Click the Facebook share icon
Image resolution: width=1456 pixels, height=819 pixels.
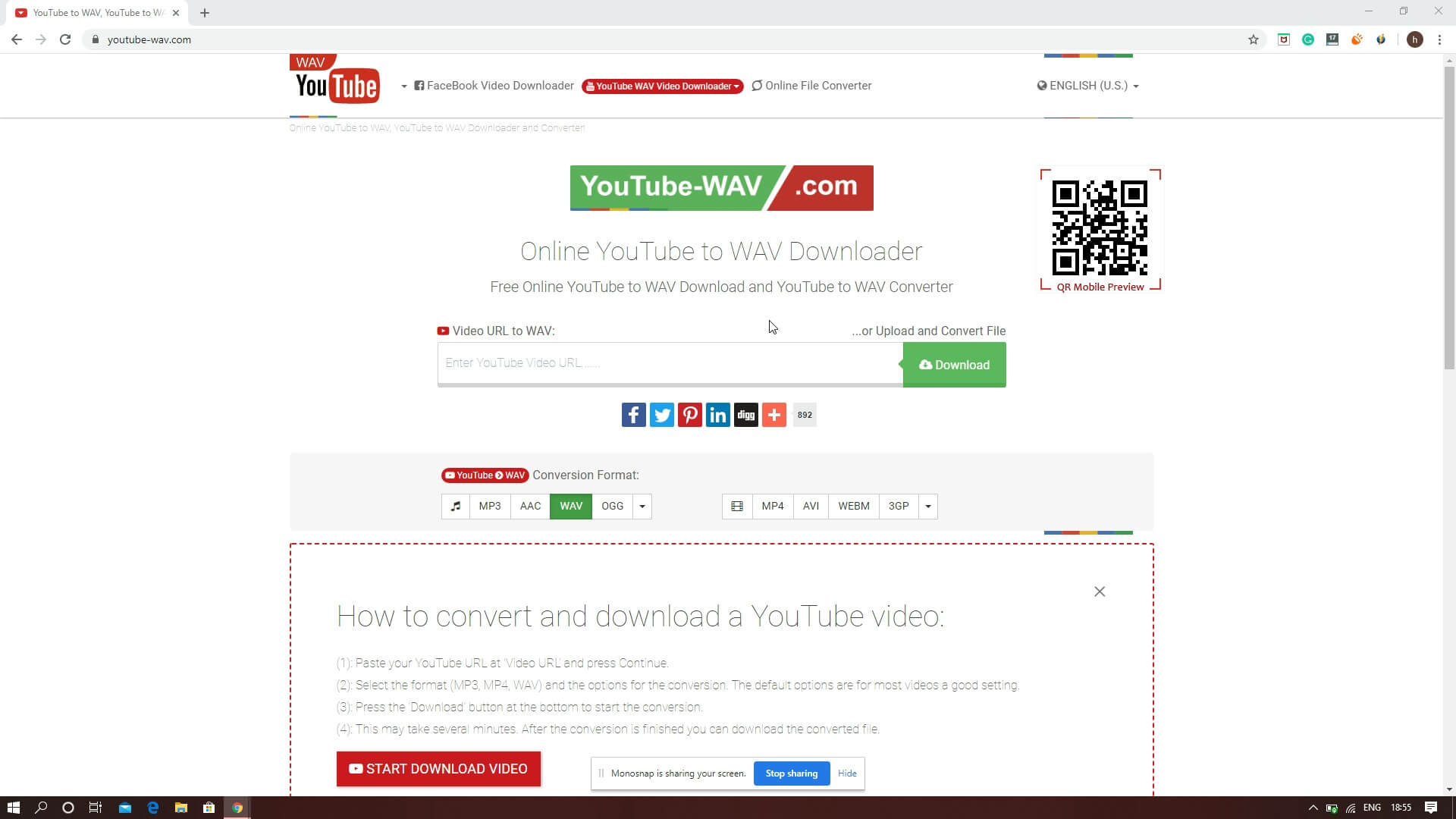[634, 414]
